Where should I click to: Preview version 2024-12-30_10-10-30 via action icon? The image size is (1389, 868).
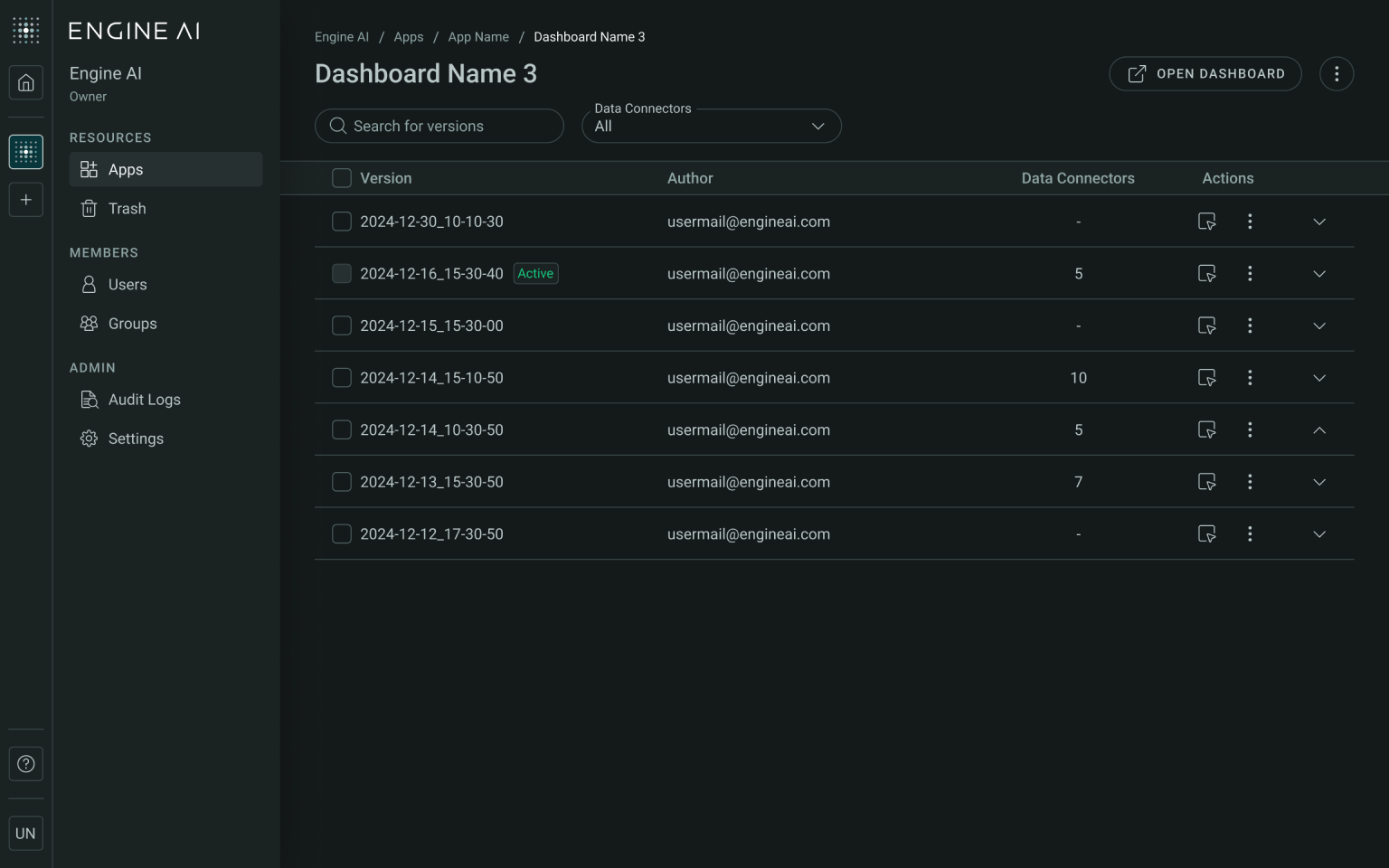1206,222
